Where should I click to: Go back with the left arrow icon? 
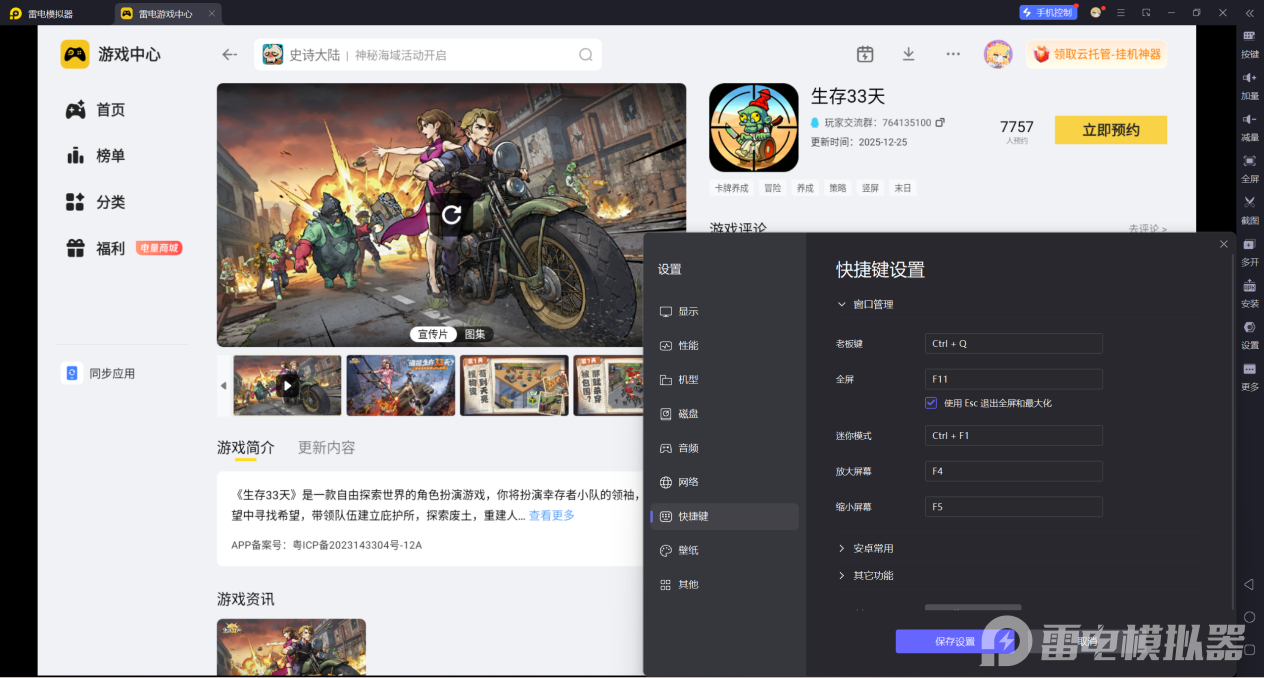pos(230,55)
